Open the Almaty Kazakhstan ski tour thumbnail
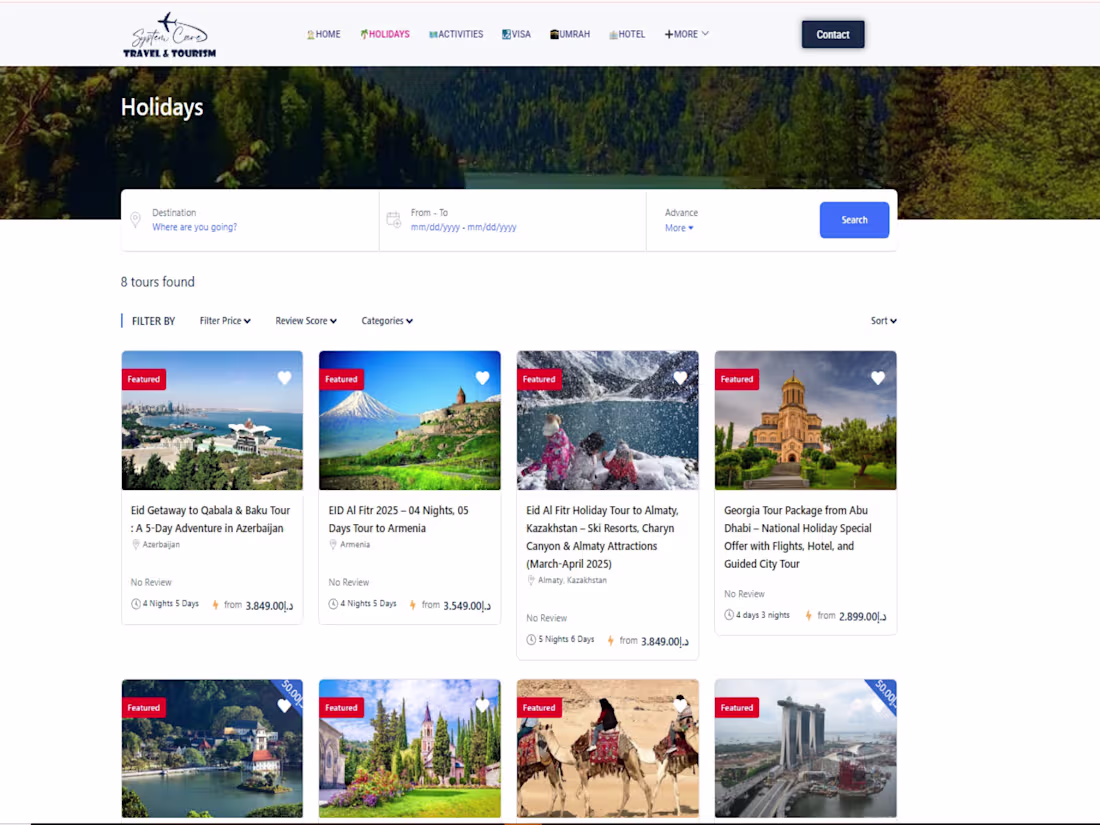 click(x=607, y=420)
